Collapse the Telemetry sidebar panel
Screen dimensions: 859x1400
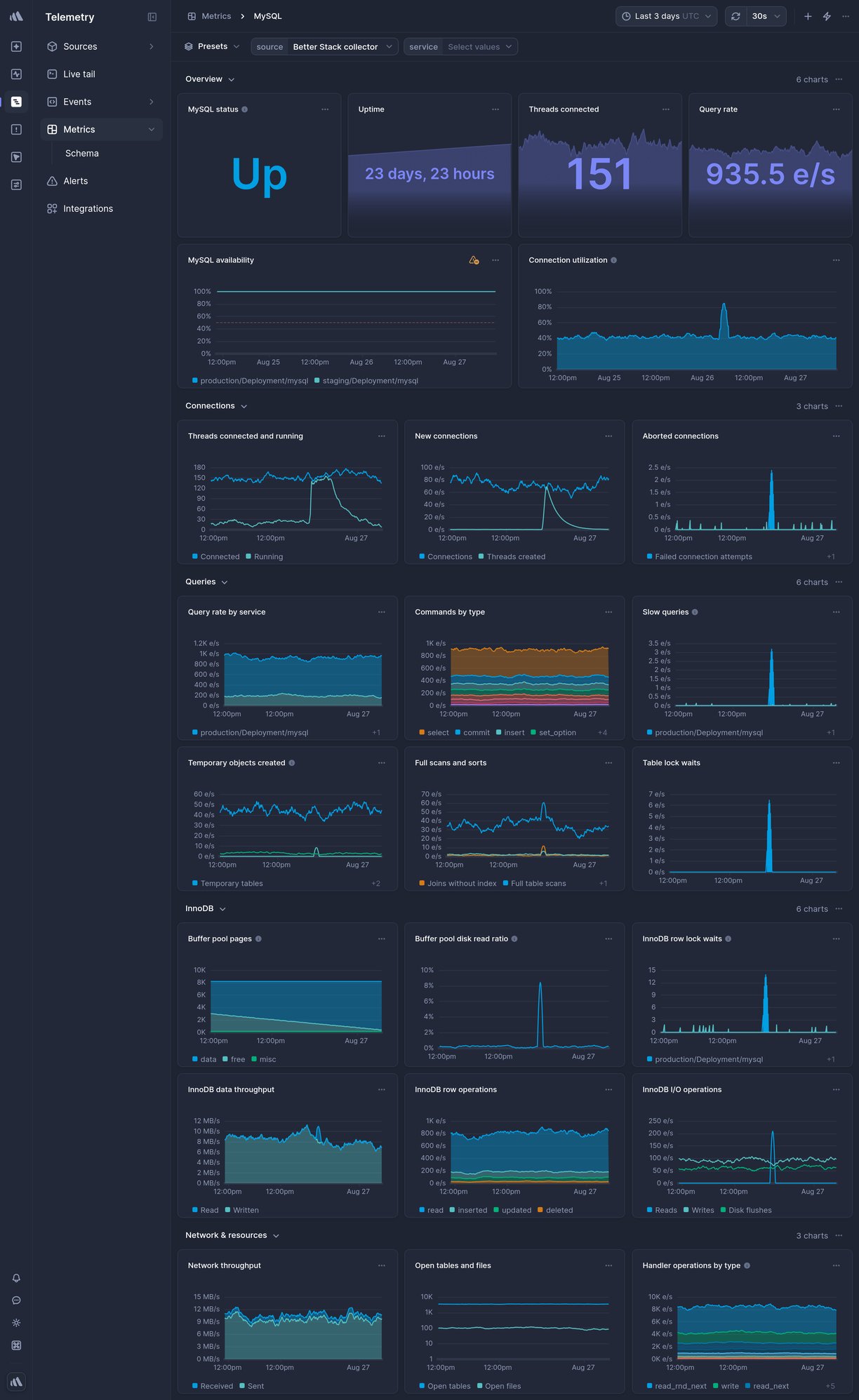click(152, 17)
